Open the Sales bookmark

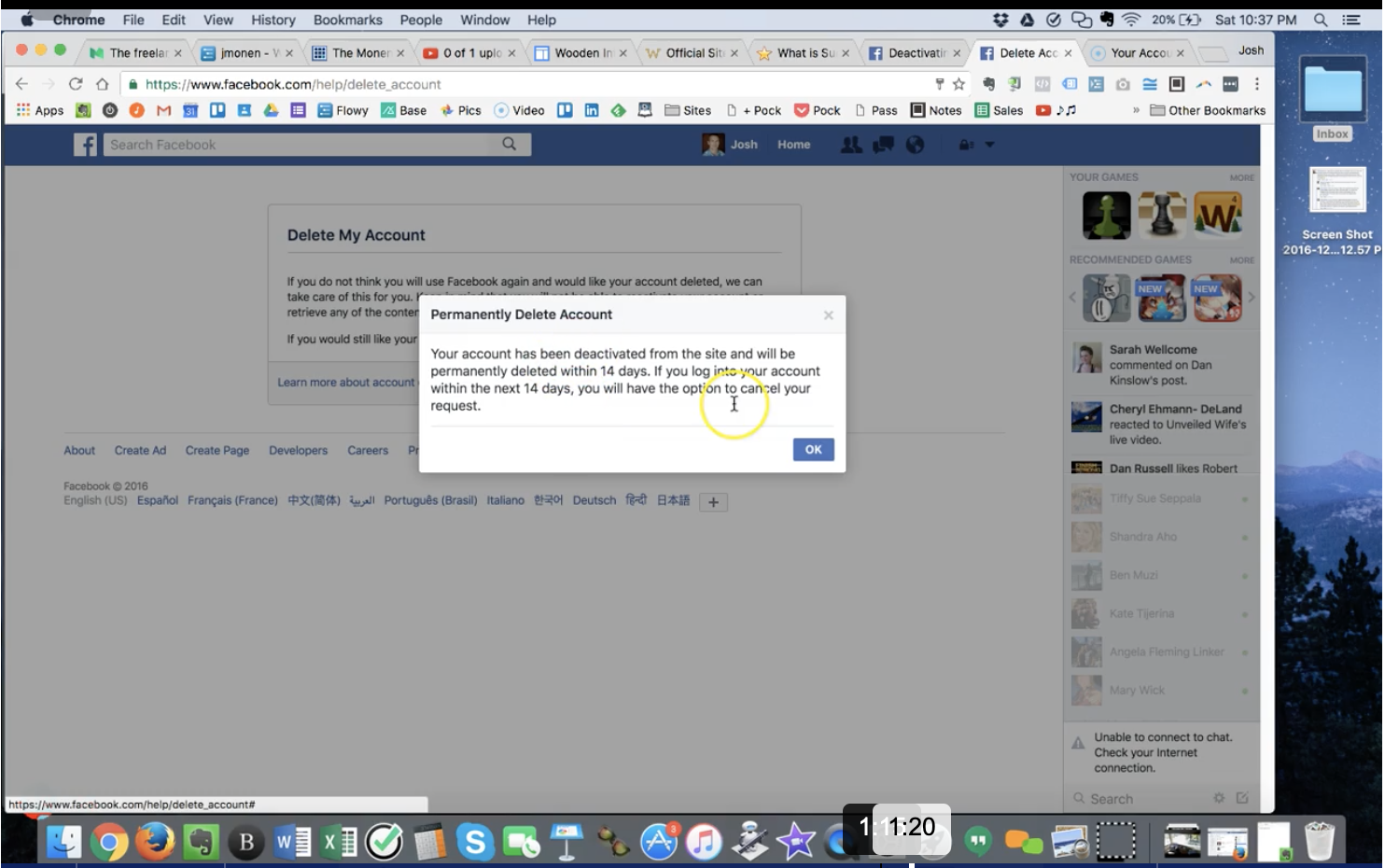pos(999,110)
